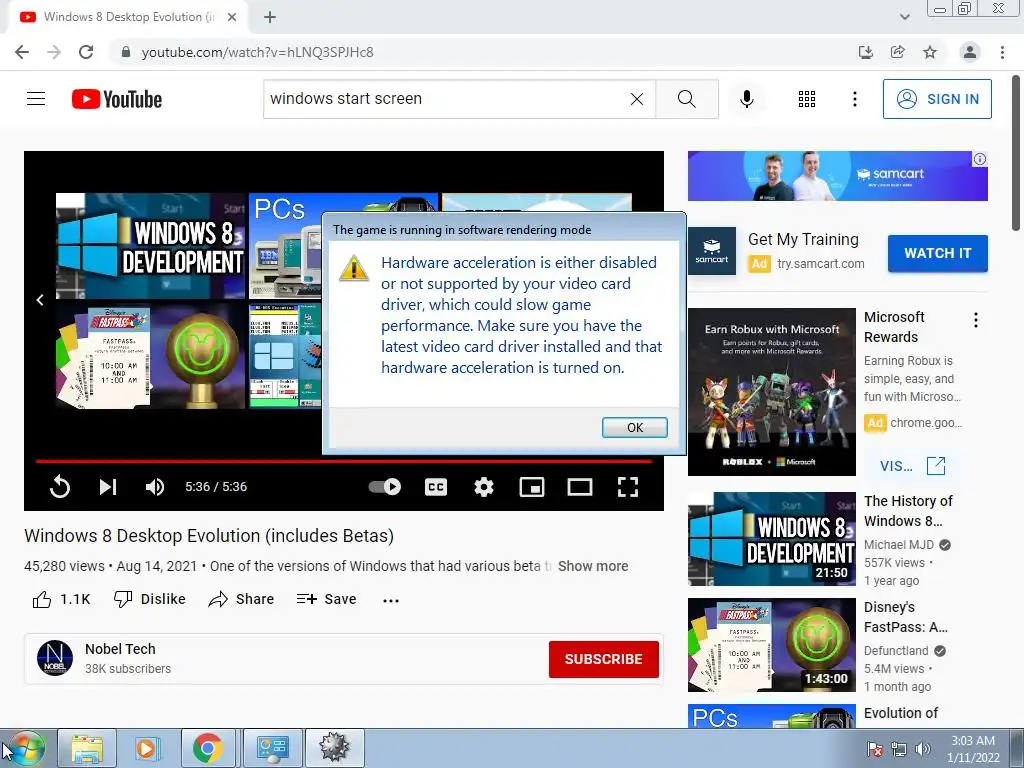Bookmark this page with the star
The height and width of the screenshot is (768, 1024).
coord(930,52)
